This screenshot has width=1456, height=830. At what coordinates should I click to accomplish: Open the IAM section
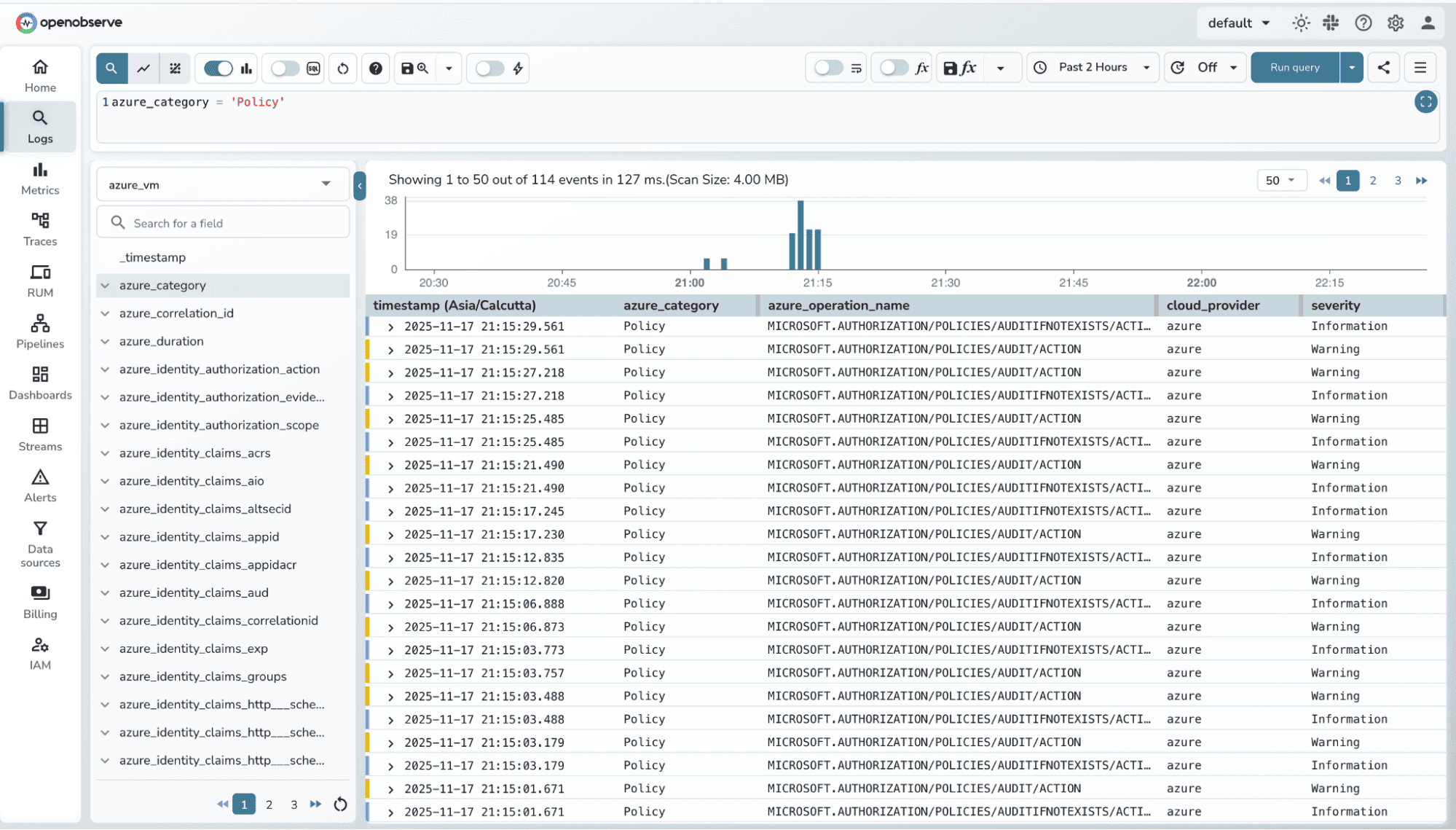(x=39, y=651)
